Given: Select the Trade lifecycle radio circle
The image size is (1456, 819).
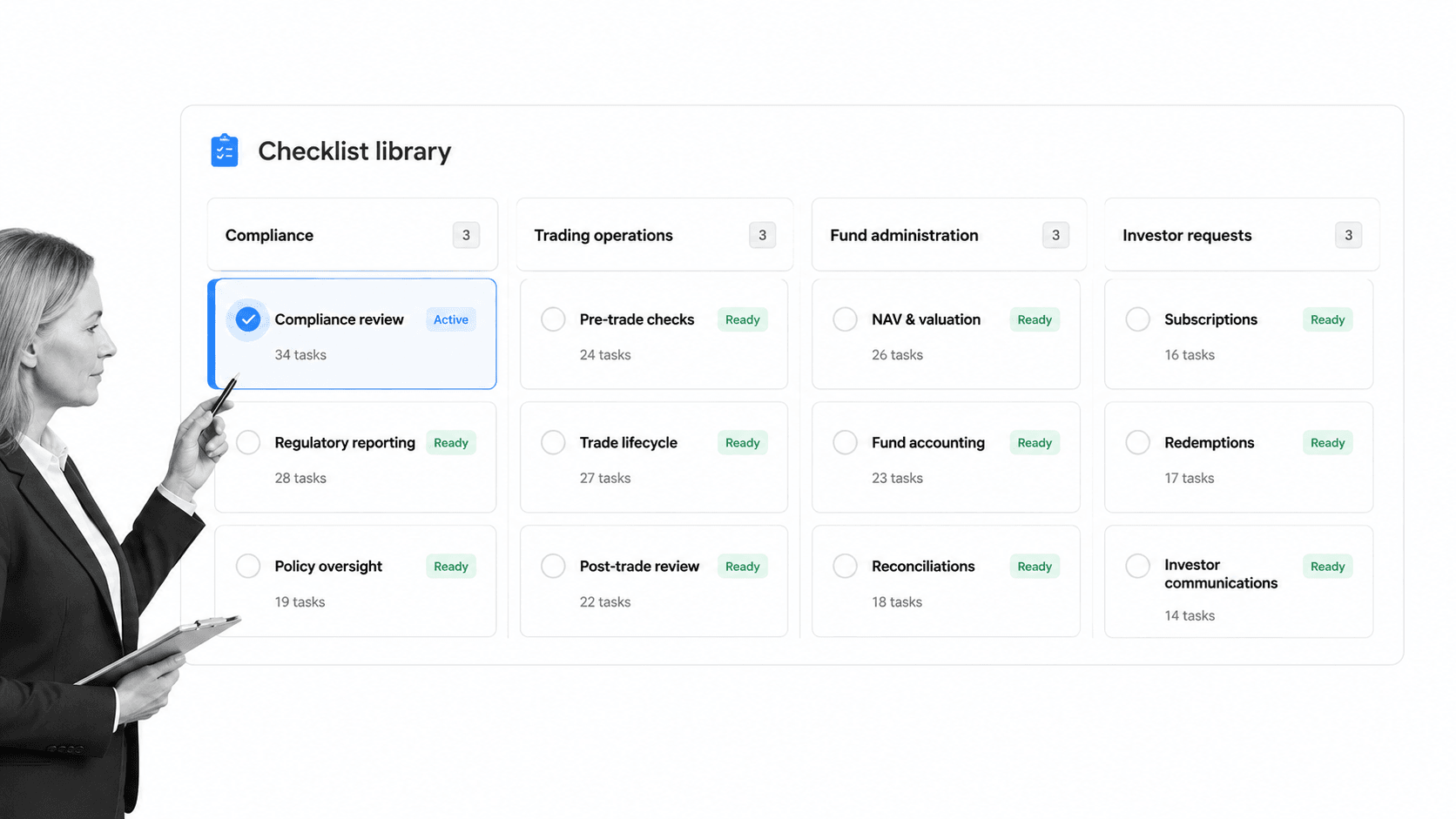Looking at the screenshot, I should tap(553, 442).
